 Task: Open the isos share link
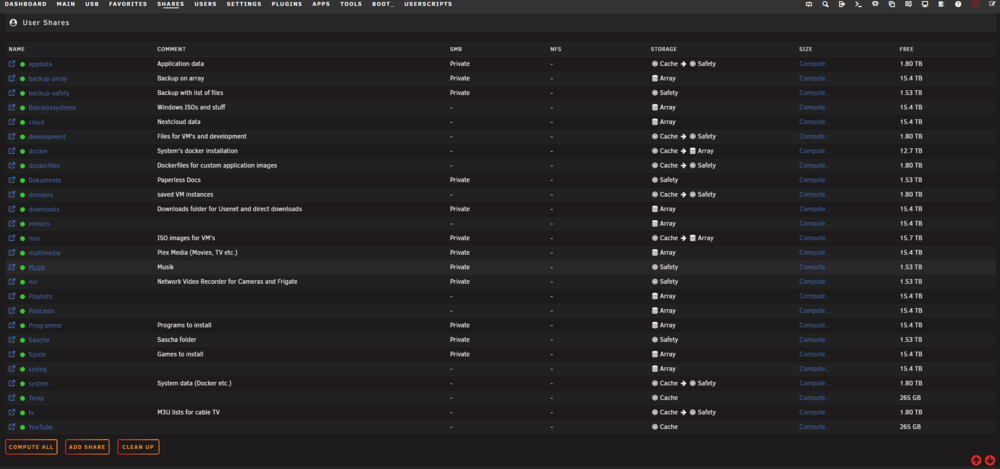point(34,238)
